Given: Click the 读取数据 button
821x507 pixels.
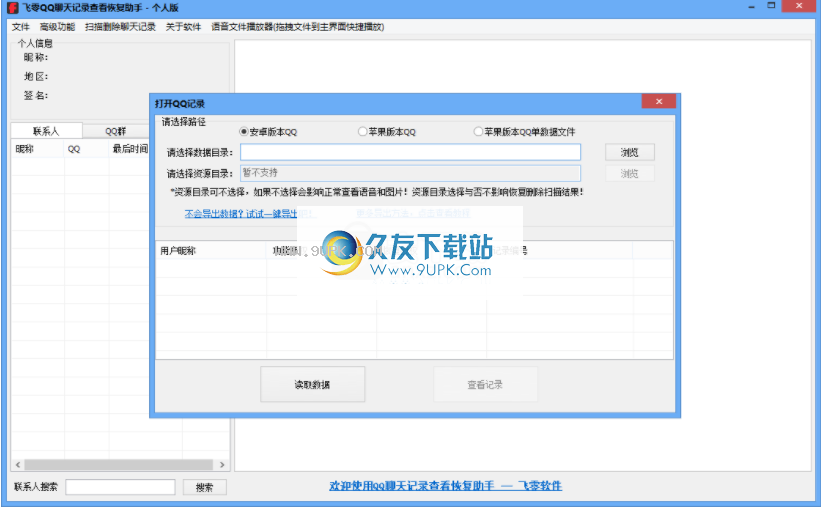Looking at the screenshot, I should (x=312, y=384).
